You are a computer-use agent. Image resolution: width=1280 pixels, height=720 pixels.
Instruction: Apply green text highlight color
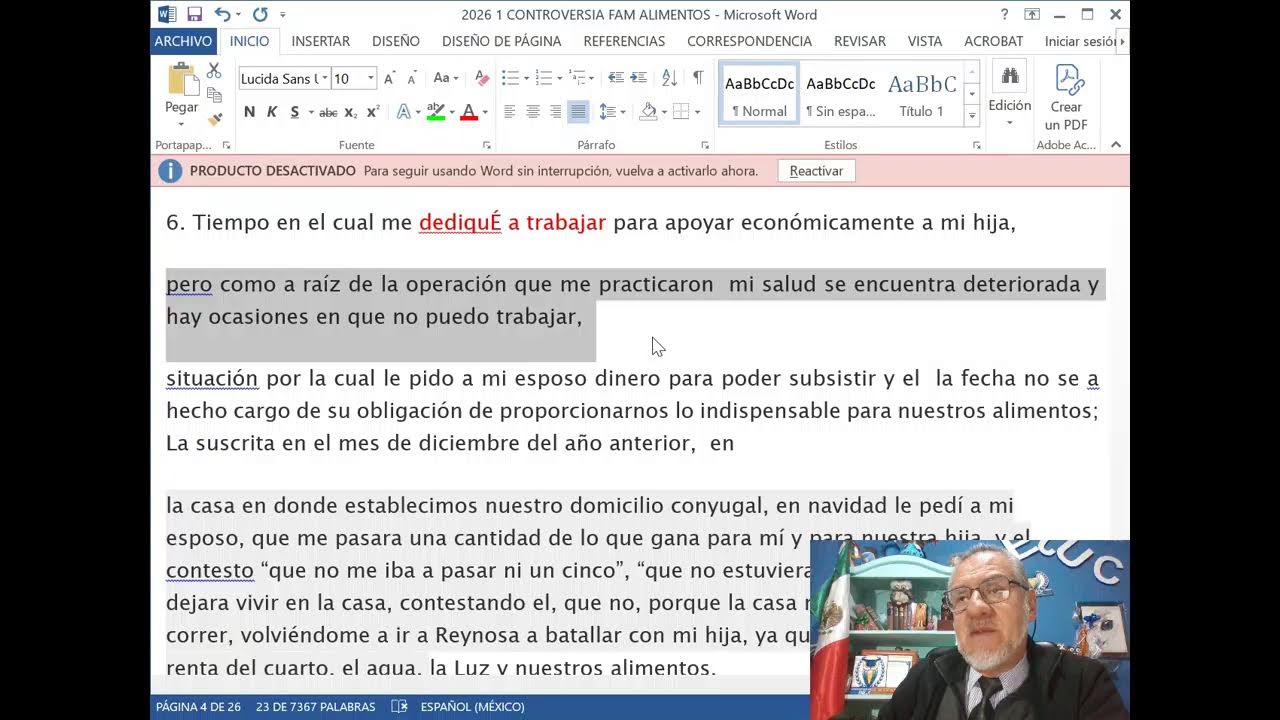point(435,112)
